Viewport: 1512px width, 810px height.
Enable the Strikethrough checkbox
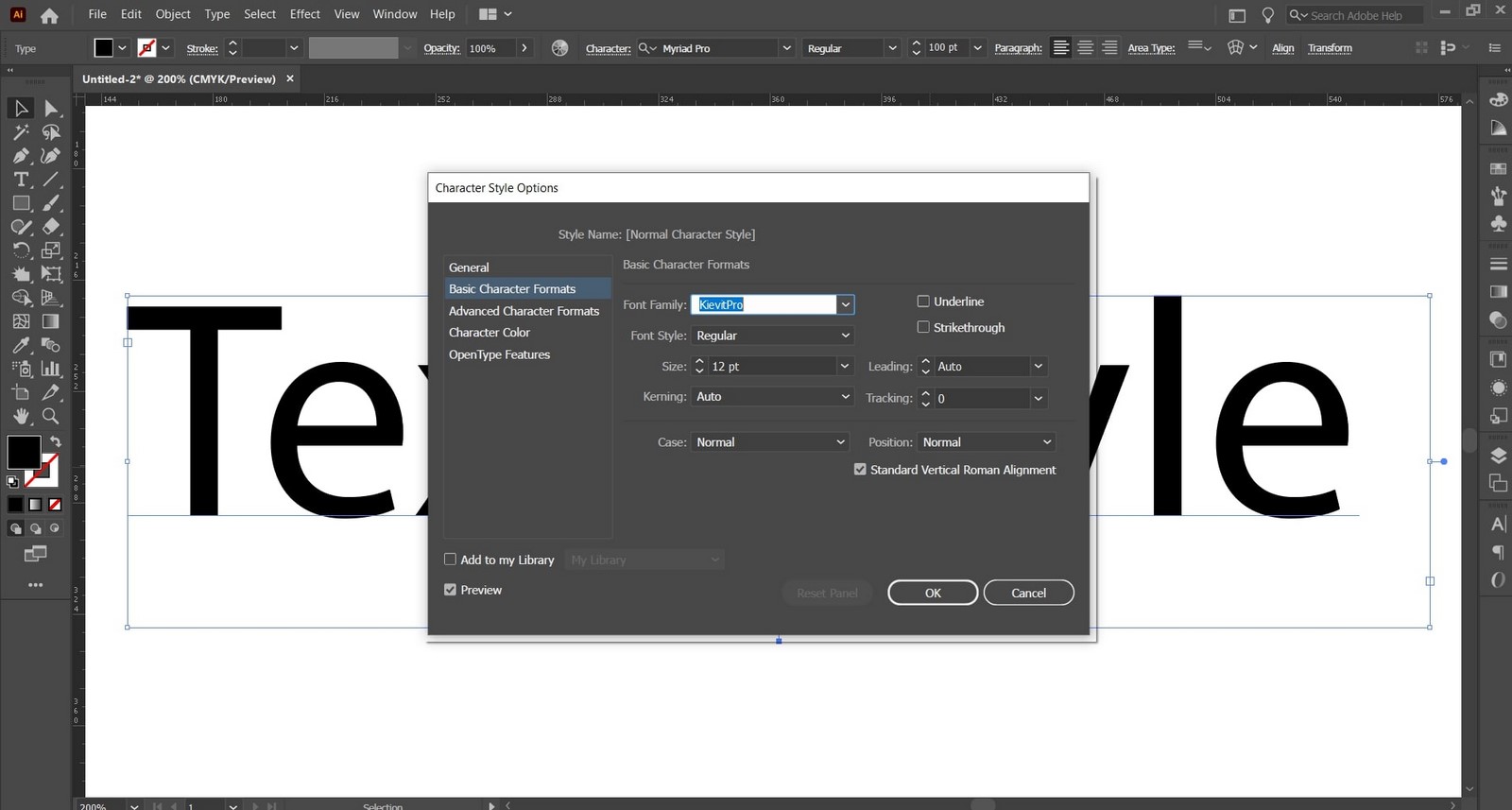[923, 327]
